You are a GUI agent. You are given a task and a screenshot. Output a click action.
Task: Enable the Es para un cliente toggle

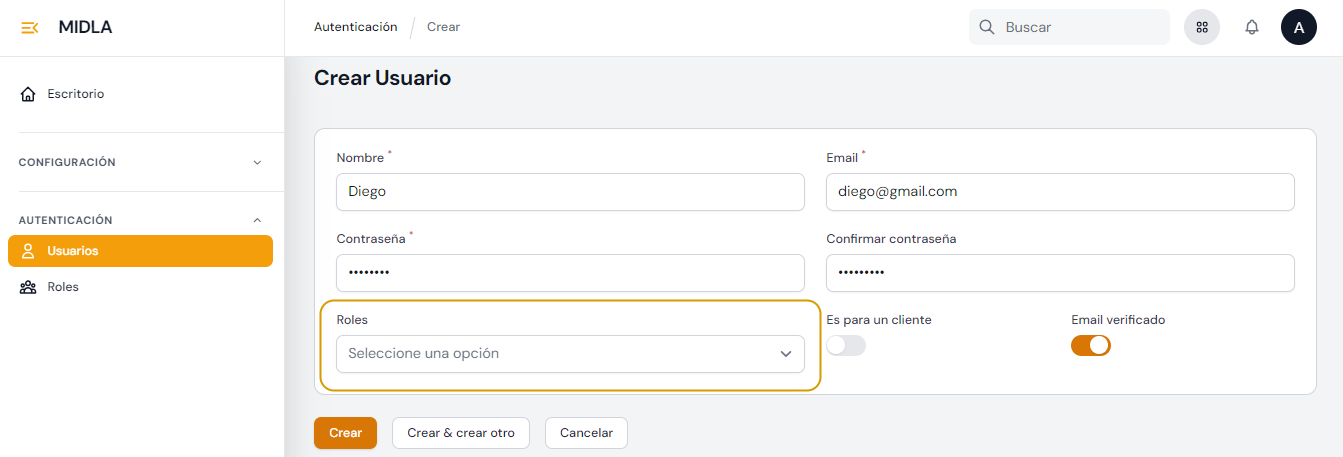click(x=846, y=346)
